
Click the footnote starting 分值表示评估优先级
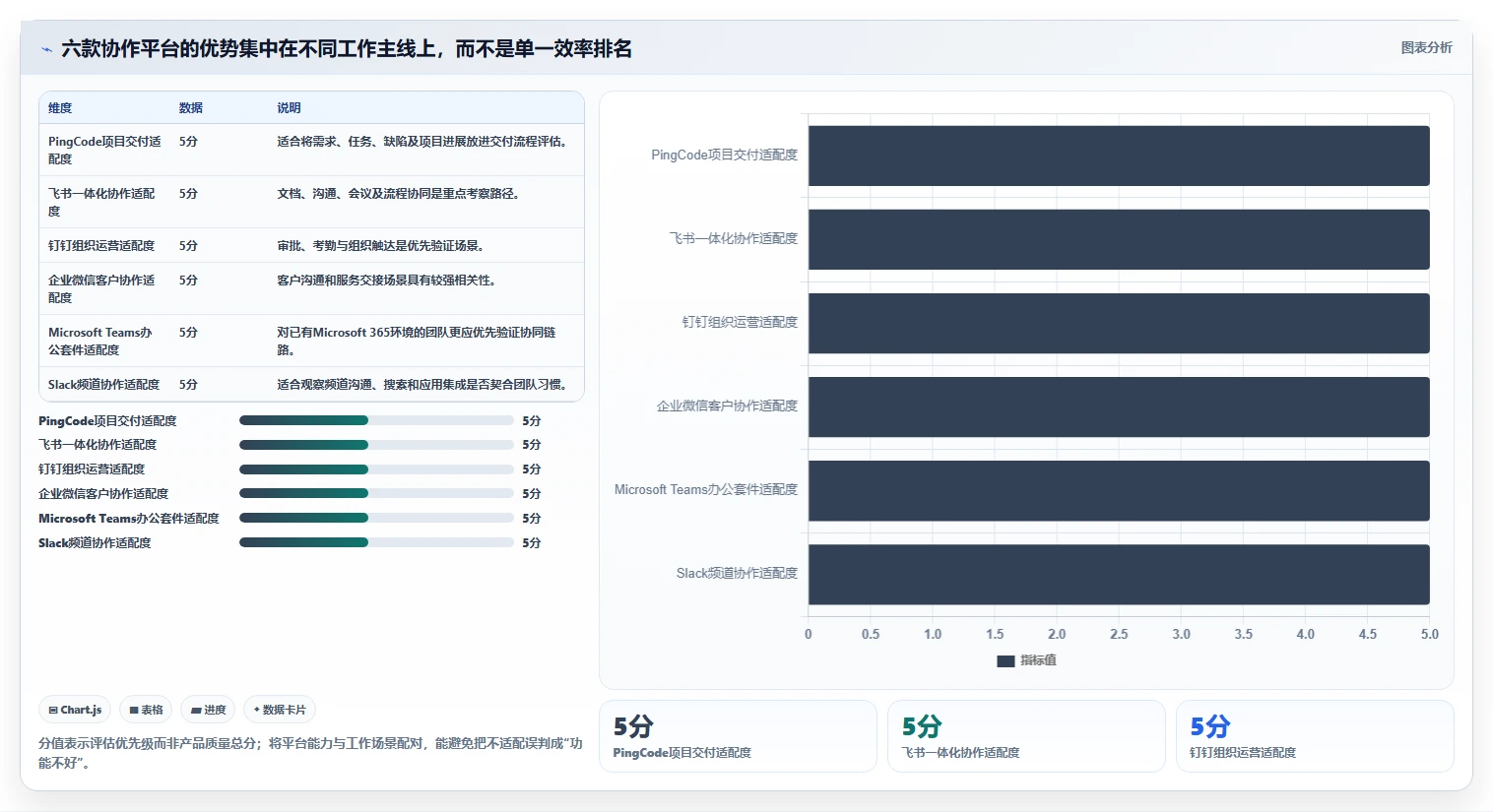pyautogui.click(x=310, y=753)
